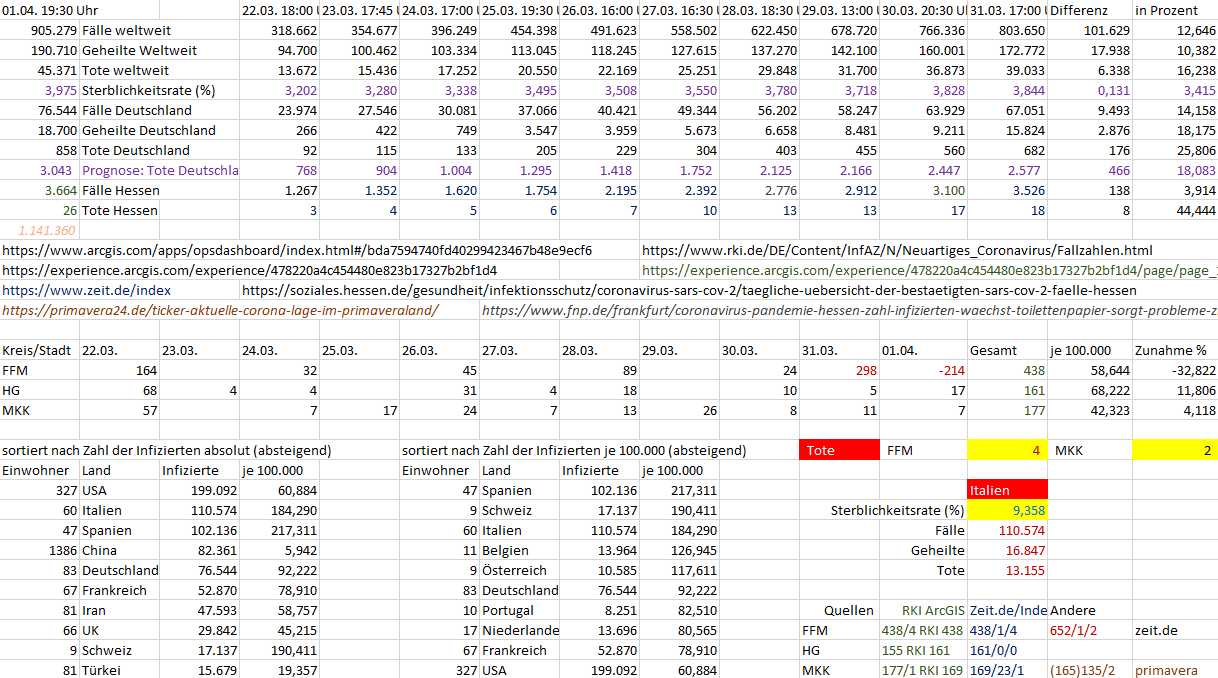Screen dimensions: 1218x678
Task: Follow the fnp.de Frankfurt coronavirus link
Action: tap(849, 310)
